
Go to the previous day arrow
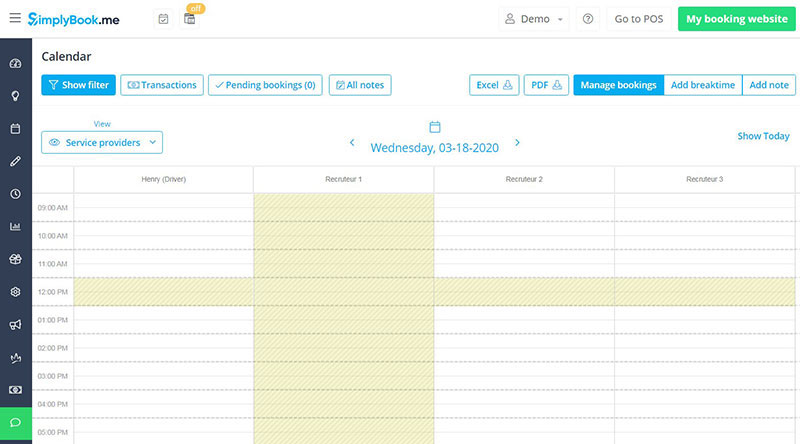[352, 142]
